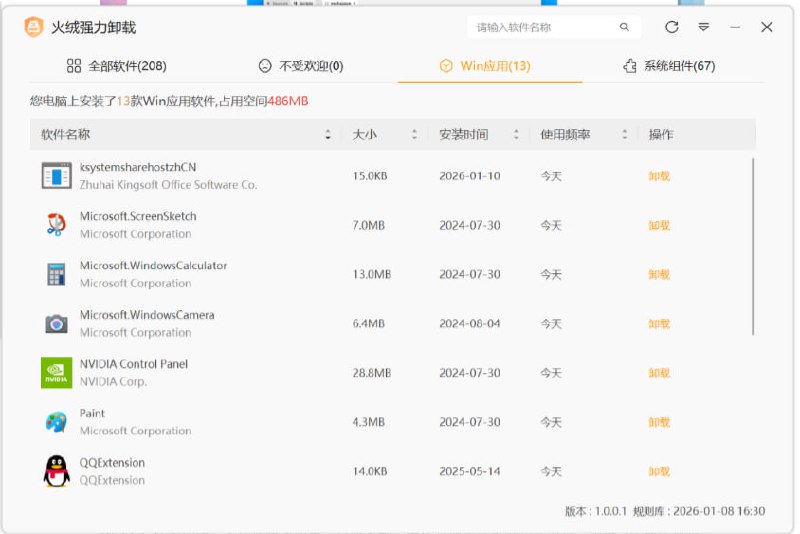Sort by 安装时间 column arrows
The image size is (800, 534).
coord(516,134)
